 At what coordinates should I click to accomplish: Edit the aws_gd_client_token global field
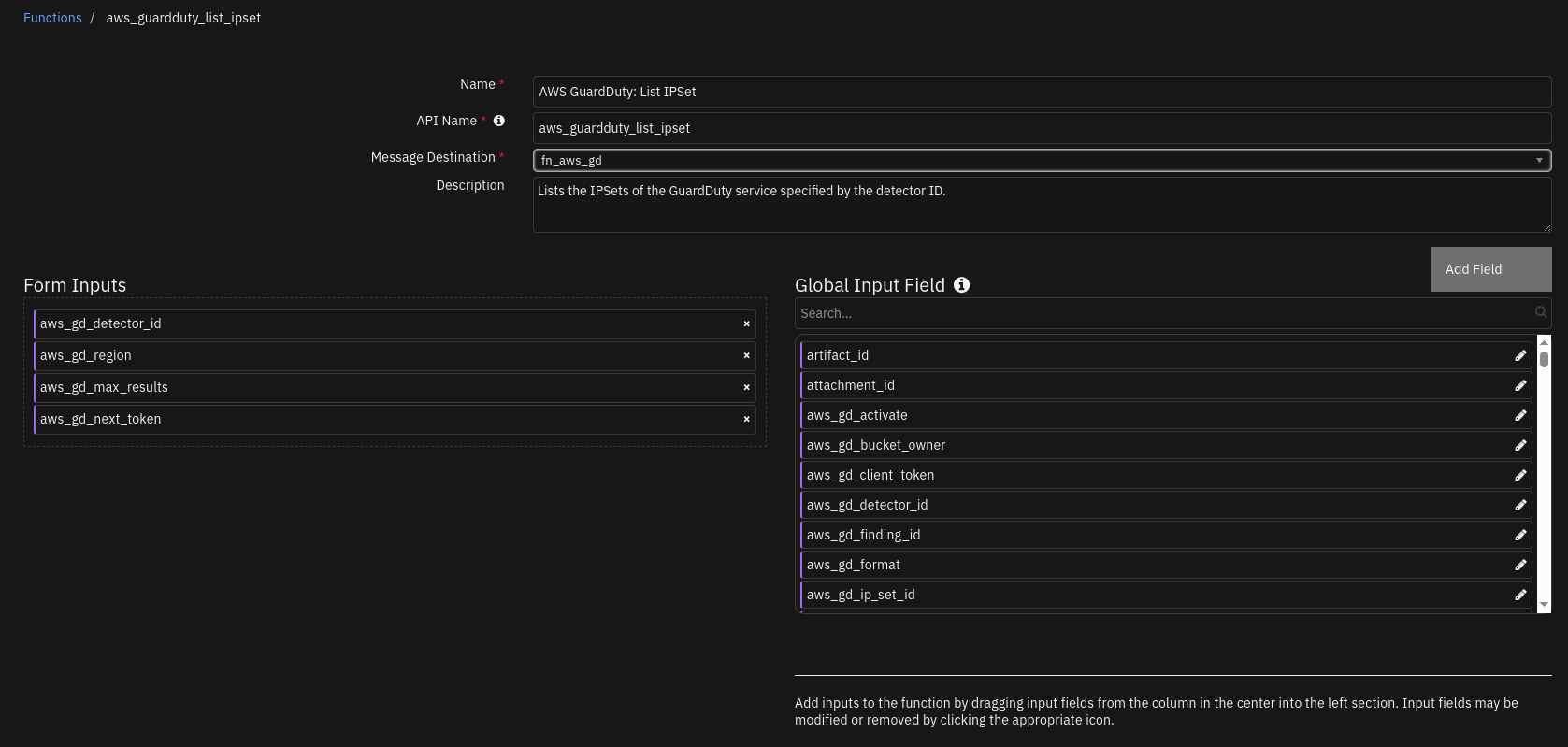pos(1520,475)
